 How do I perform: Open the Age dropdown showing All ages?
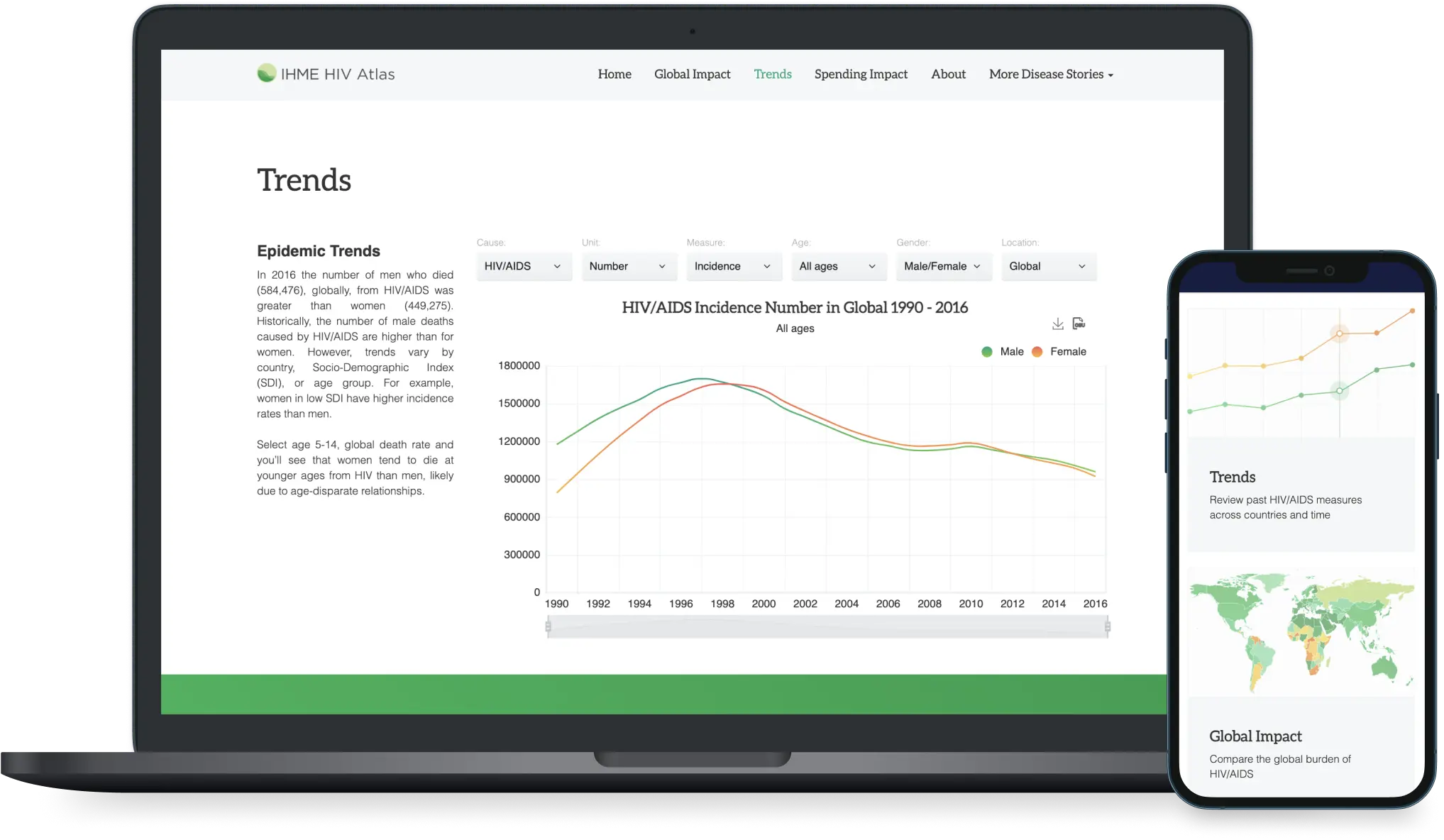click(839, 266)
